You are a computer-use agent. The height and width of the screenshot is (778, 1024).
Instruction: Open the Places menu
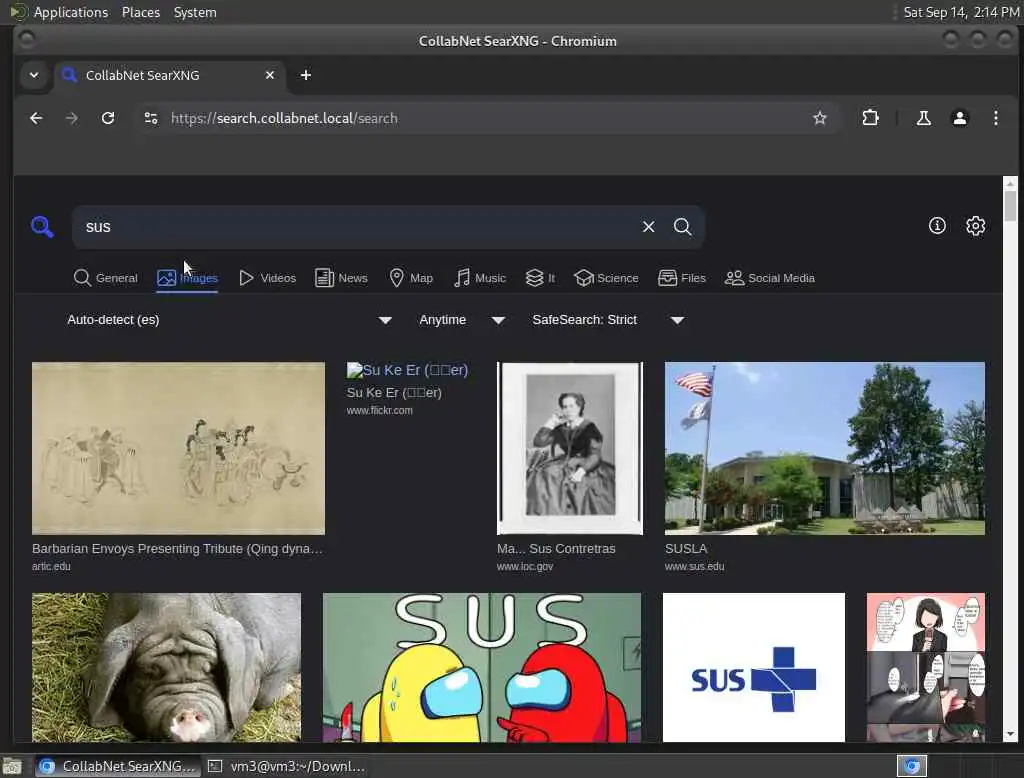click(x=141, y=12)
